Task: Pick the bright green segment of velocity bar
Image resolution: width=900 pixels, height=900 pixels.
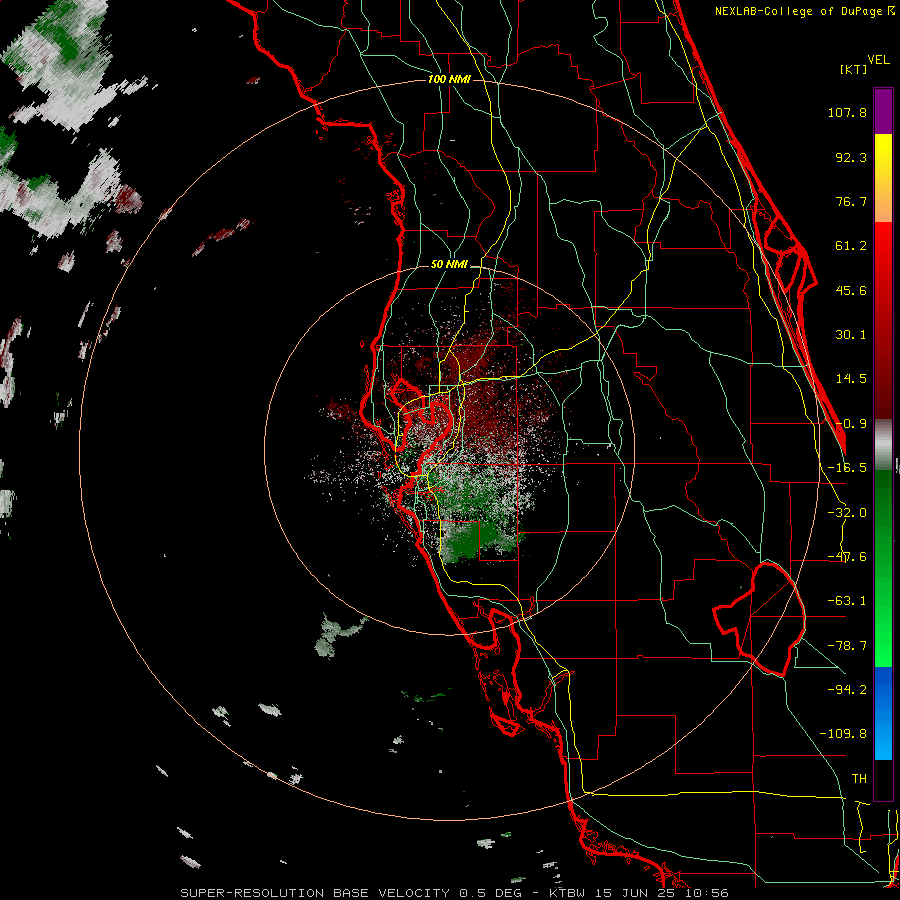Action: coord(883,631)
